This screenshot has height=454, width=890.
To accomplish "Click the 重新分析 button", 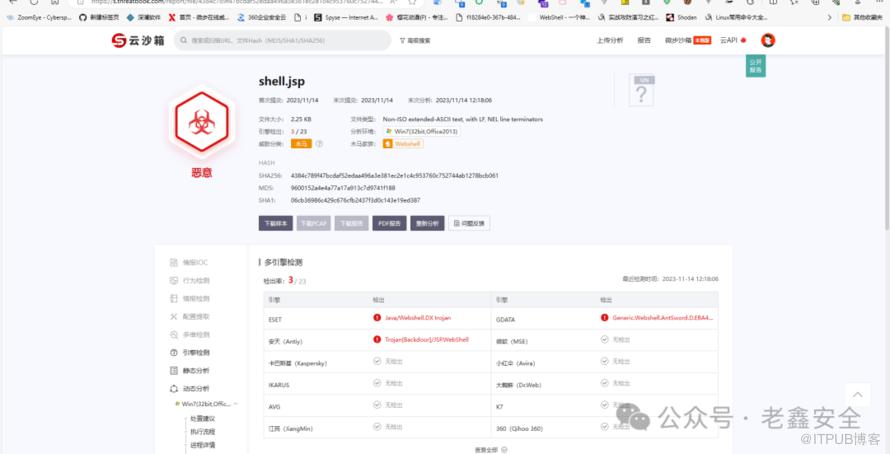I will [427, 223].
